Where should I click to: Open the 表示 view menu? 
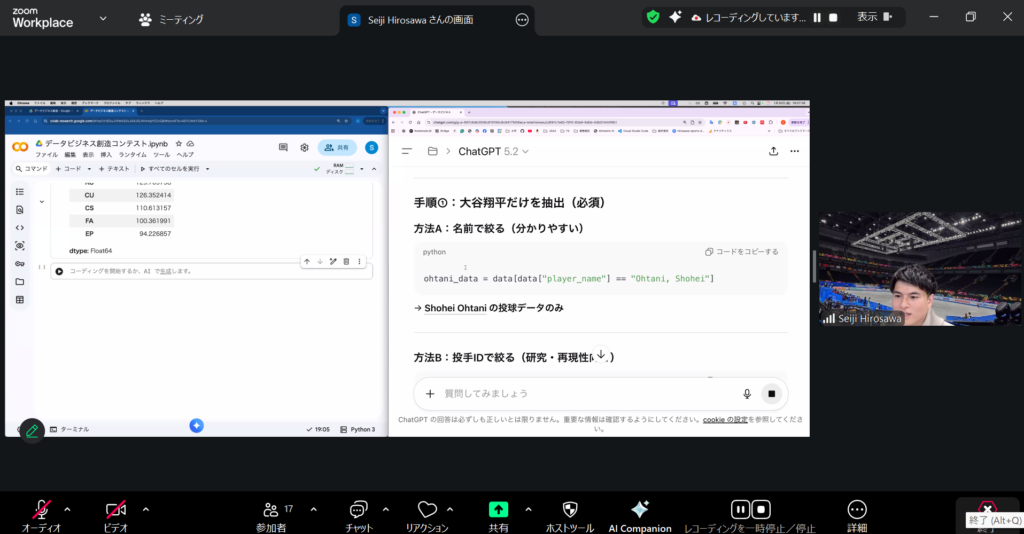pos(867,17)
